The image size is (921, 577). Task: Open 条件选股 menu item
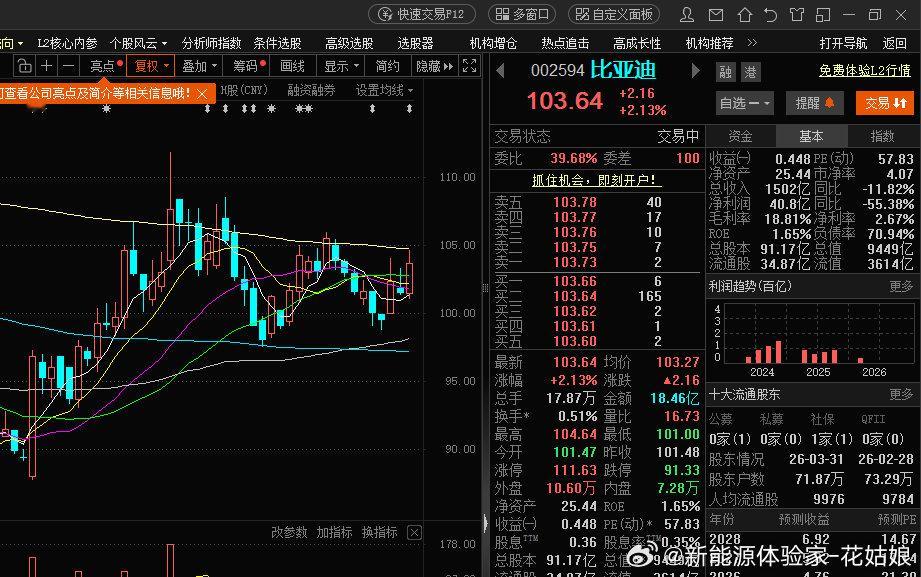tap(277, 43)
